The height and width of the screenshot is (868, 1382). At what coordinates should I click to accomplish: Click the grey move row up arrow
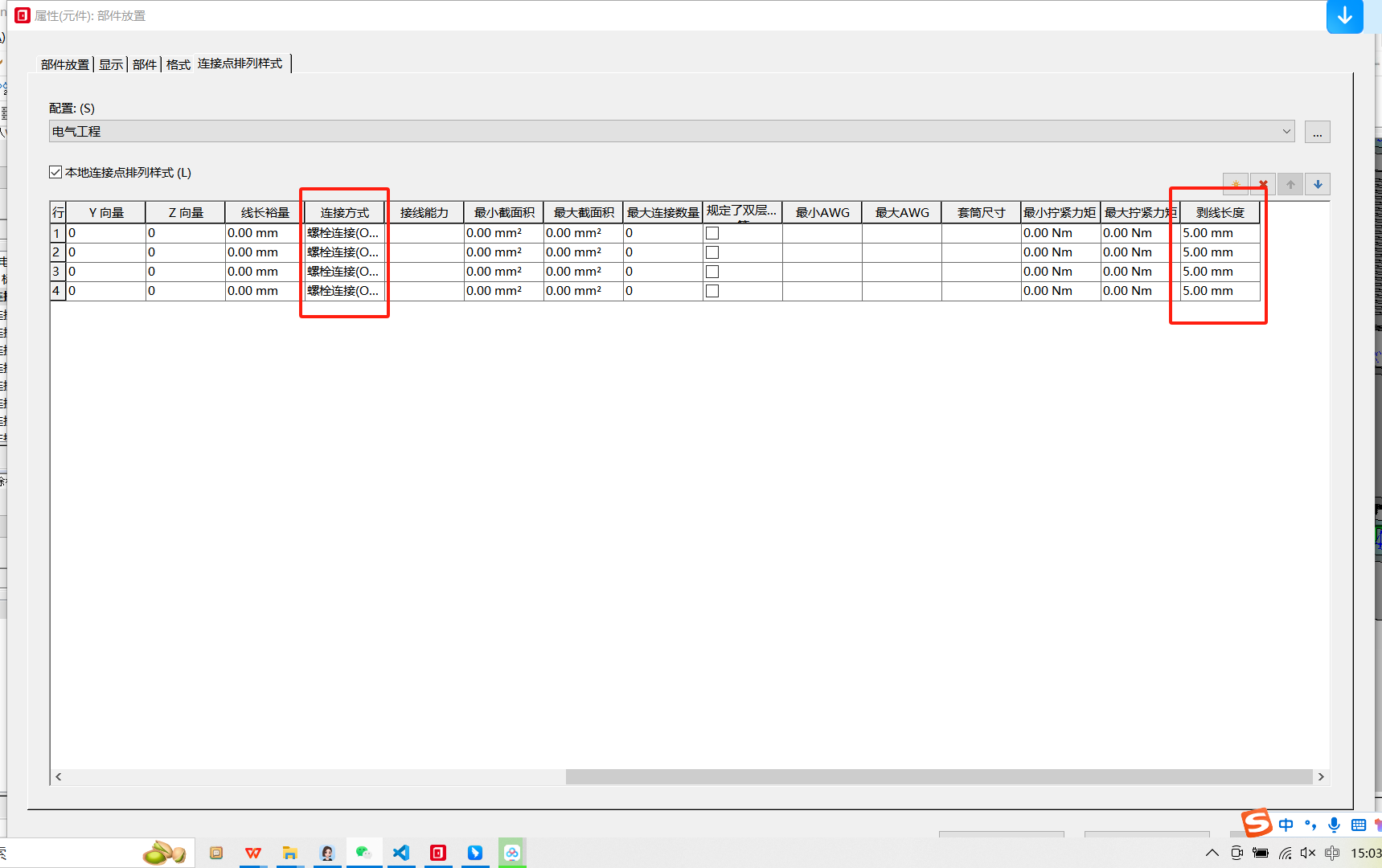tap(1290, 185)
